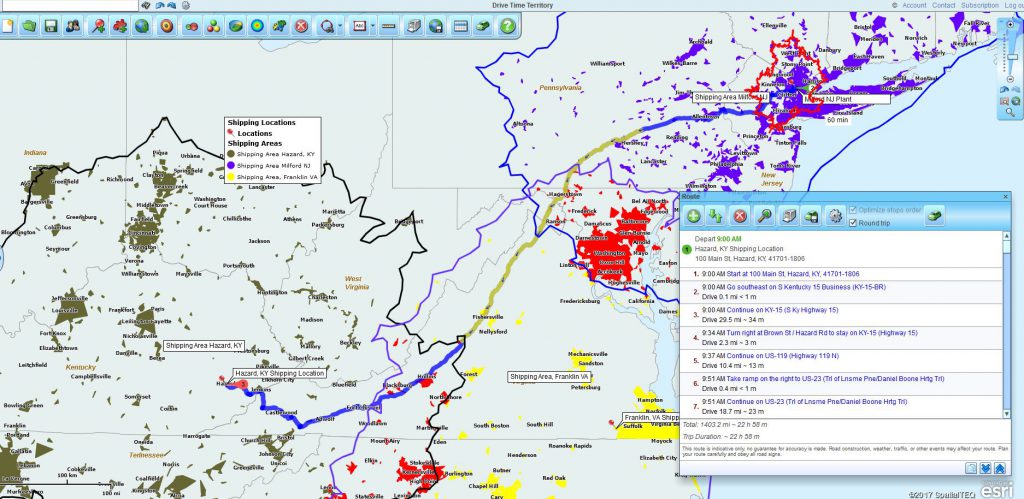Open the three colored balls symbolization icon
This screenshot has width=1024, height=499.
pyautogui.click(x=214, y=26)
